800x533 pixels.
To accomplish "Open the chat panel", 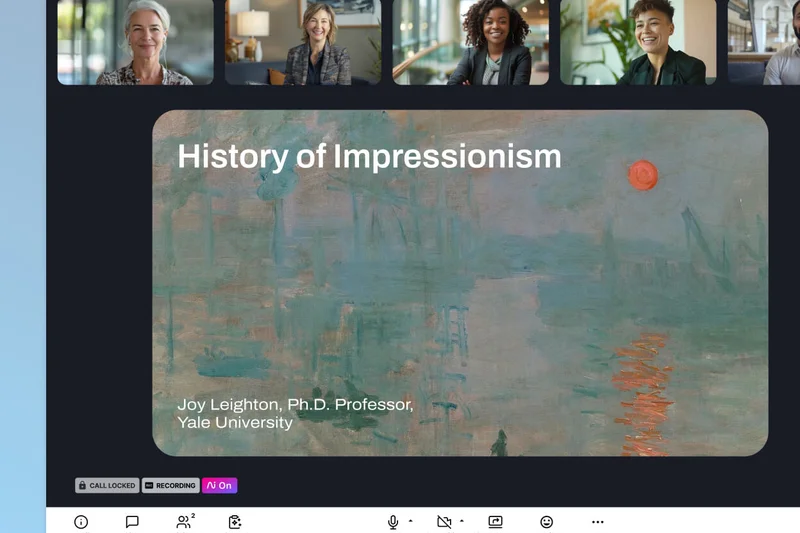I will [x=132, y=522].
